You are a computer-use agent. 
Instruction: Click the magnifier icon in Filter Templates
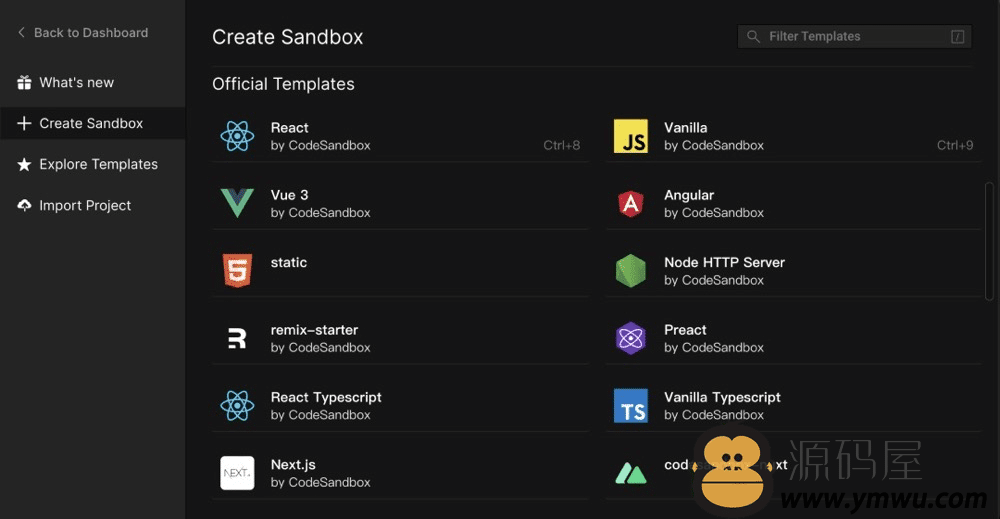click(x=753, y=36)
